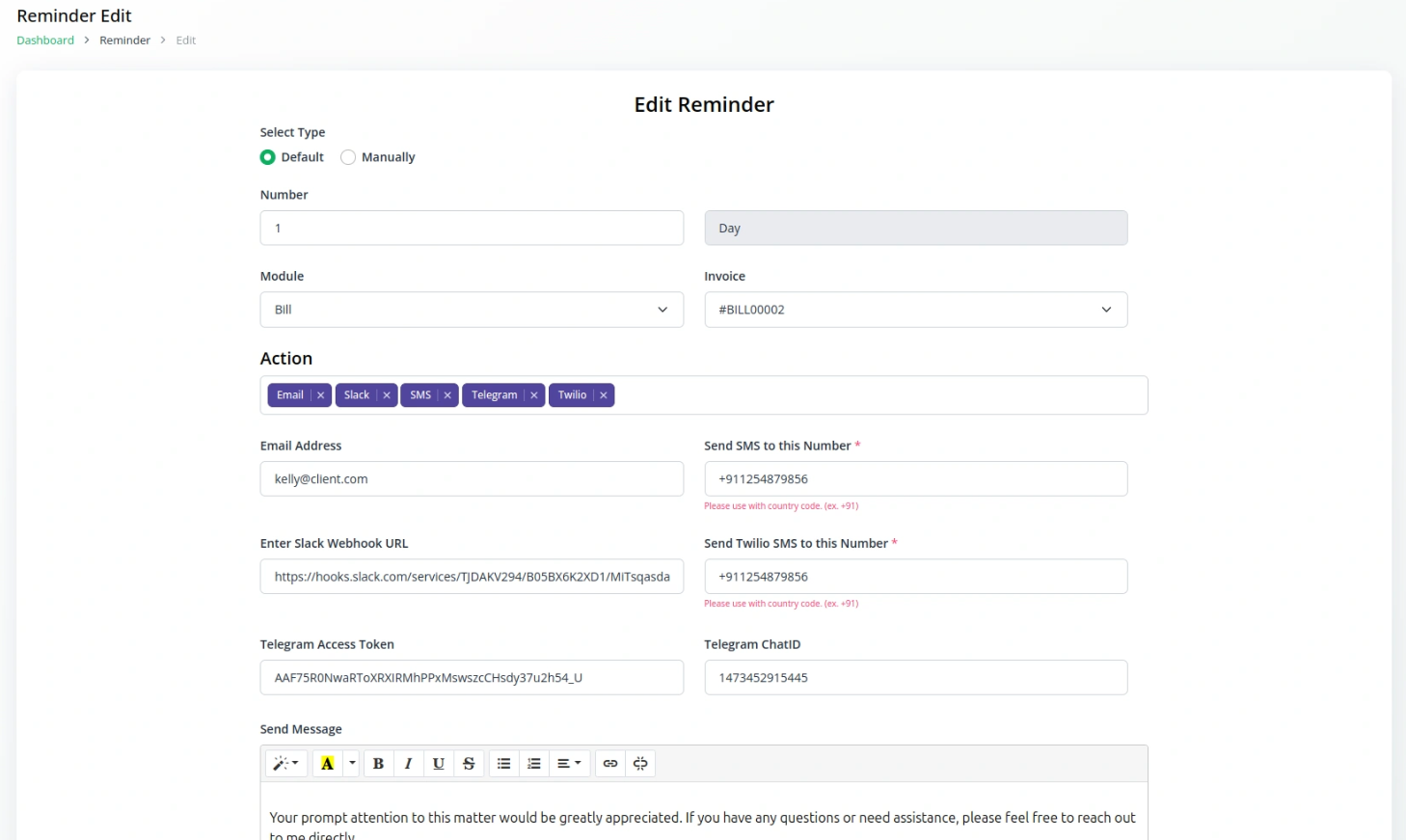Insert ordered numbered list

pos(533,764)
